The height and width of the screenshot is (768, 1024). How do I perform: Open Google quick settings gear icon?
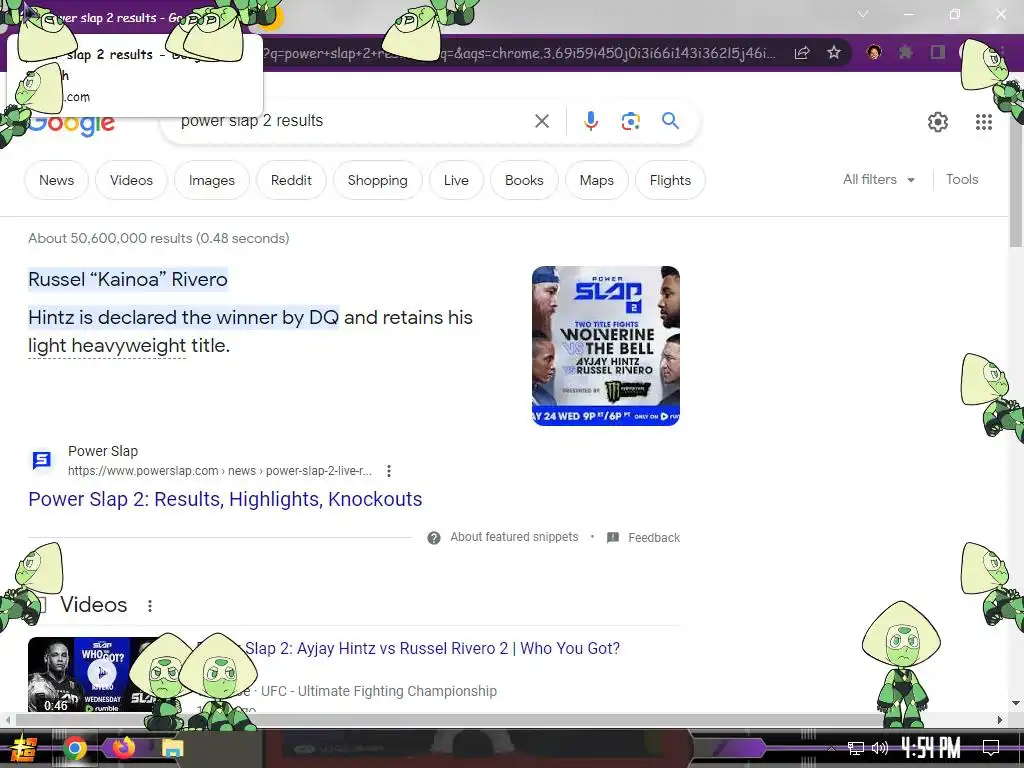[938, 121]
